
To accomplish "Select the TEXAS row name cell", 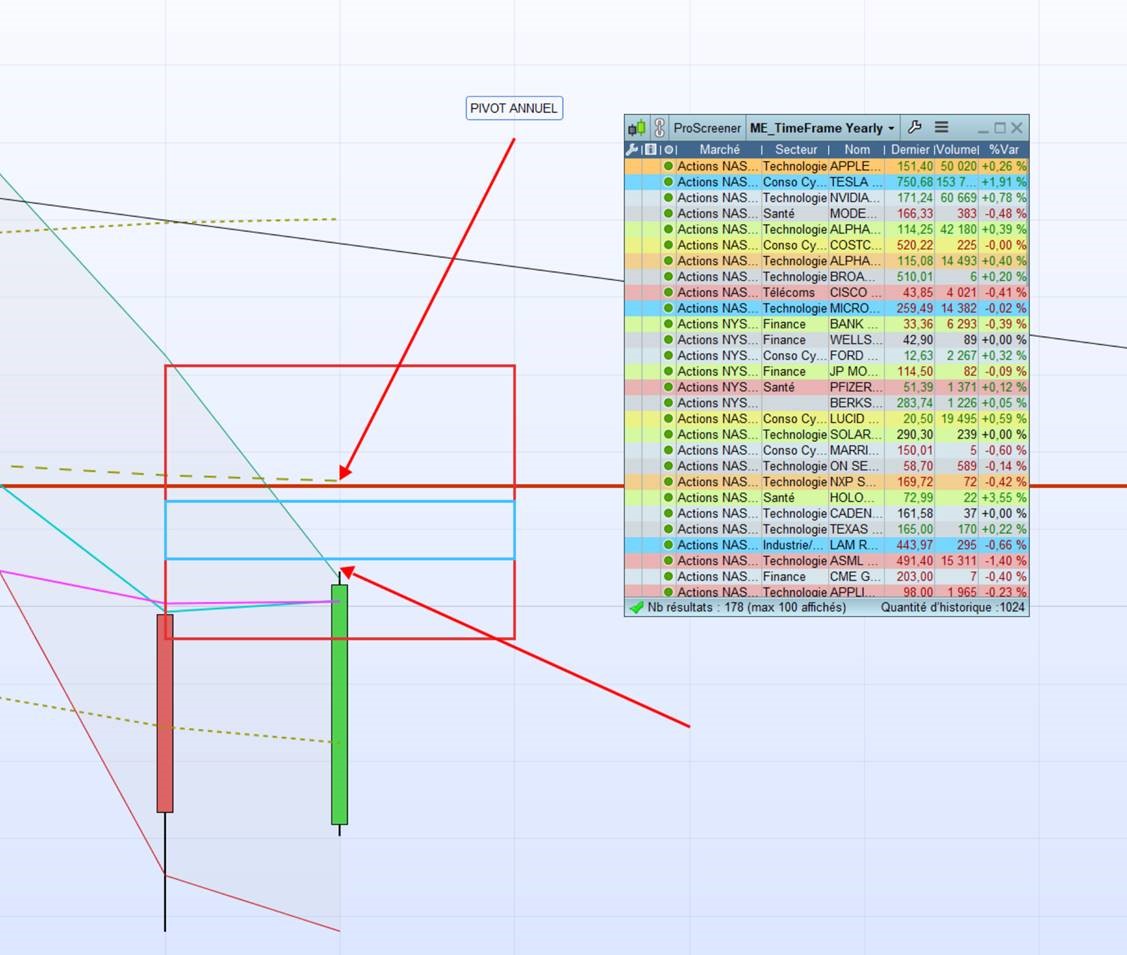I will [x=855, y=530].
